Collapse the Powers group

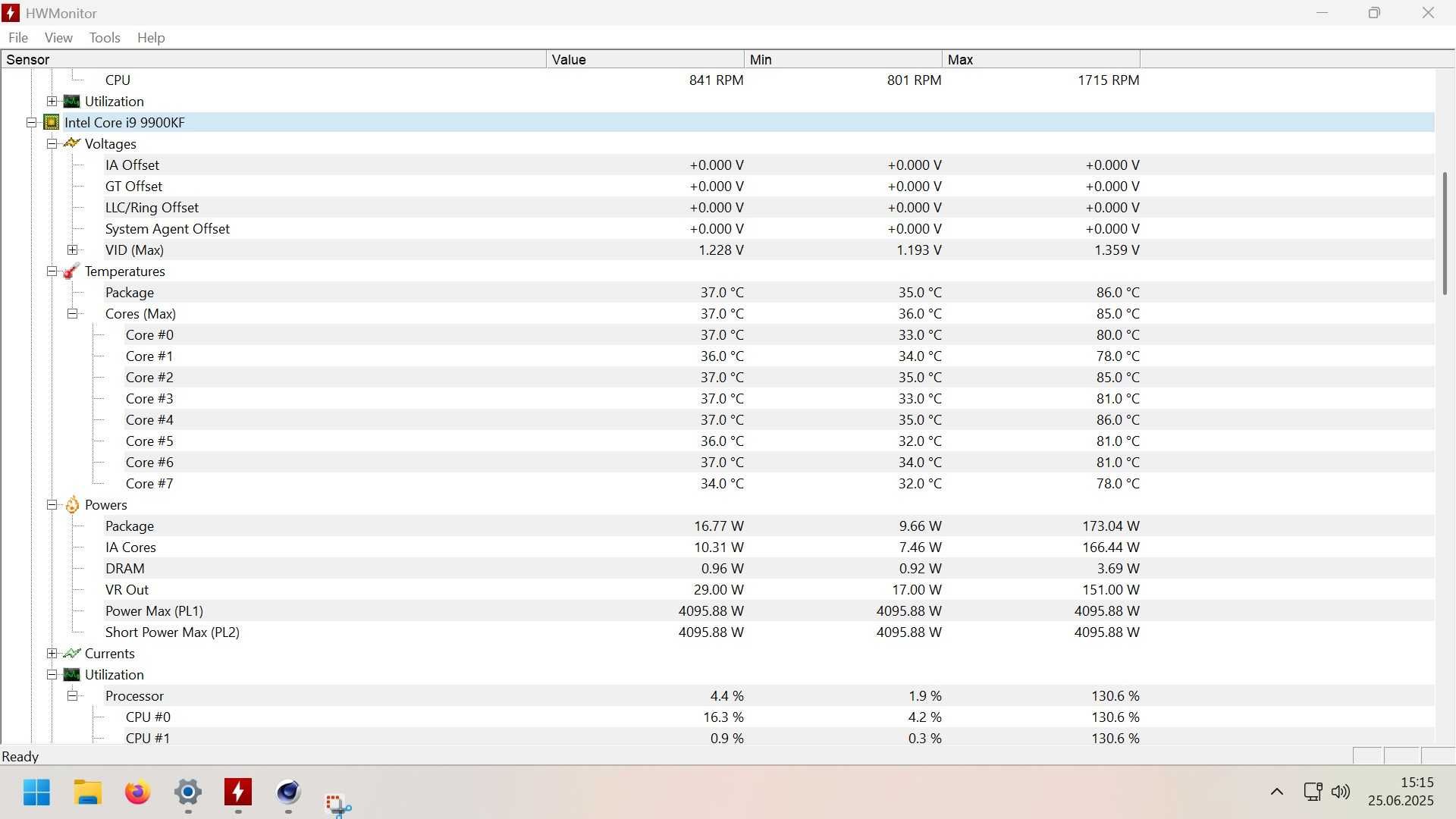coord(52,504)
